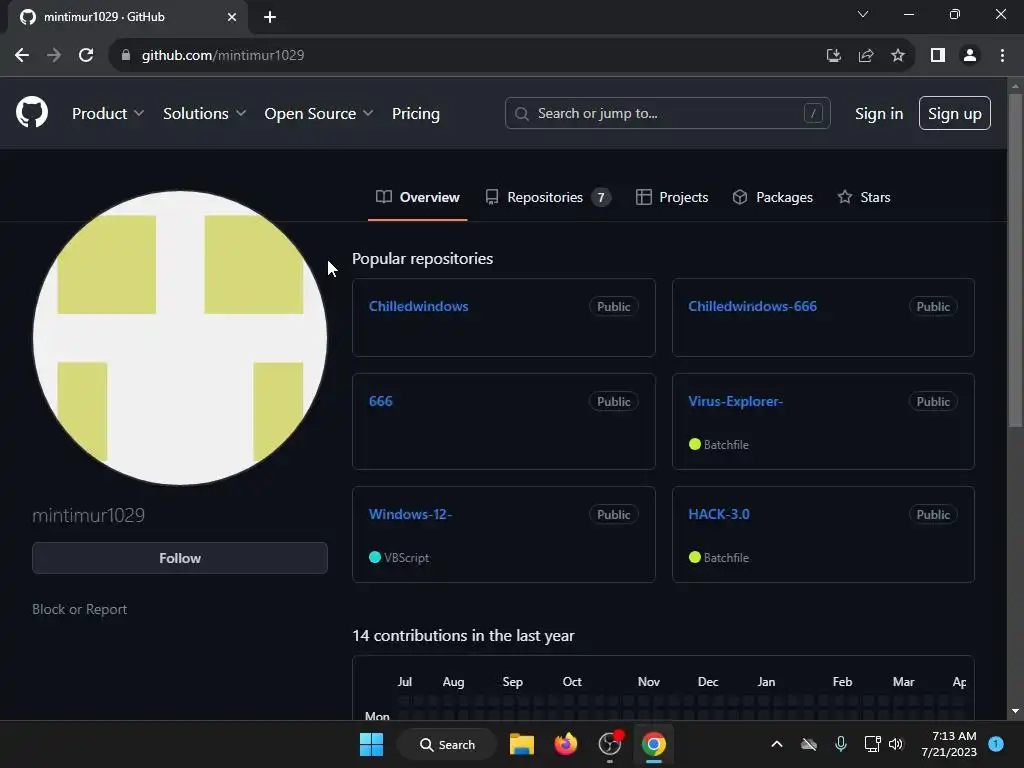Open the Pricing page
This screenshot has height=768, width=1024.
tap(415, 114)
